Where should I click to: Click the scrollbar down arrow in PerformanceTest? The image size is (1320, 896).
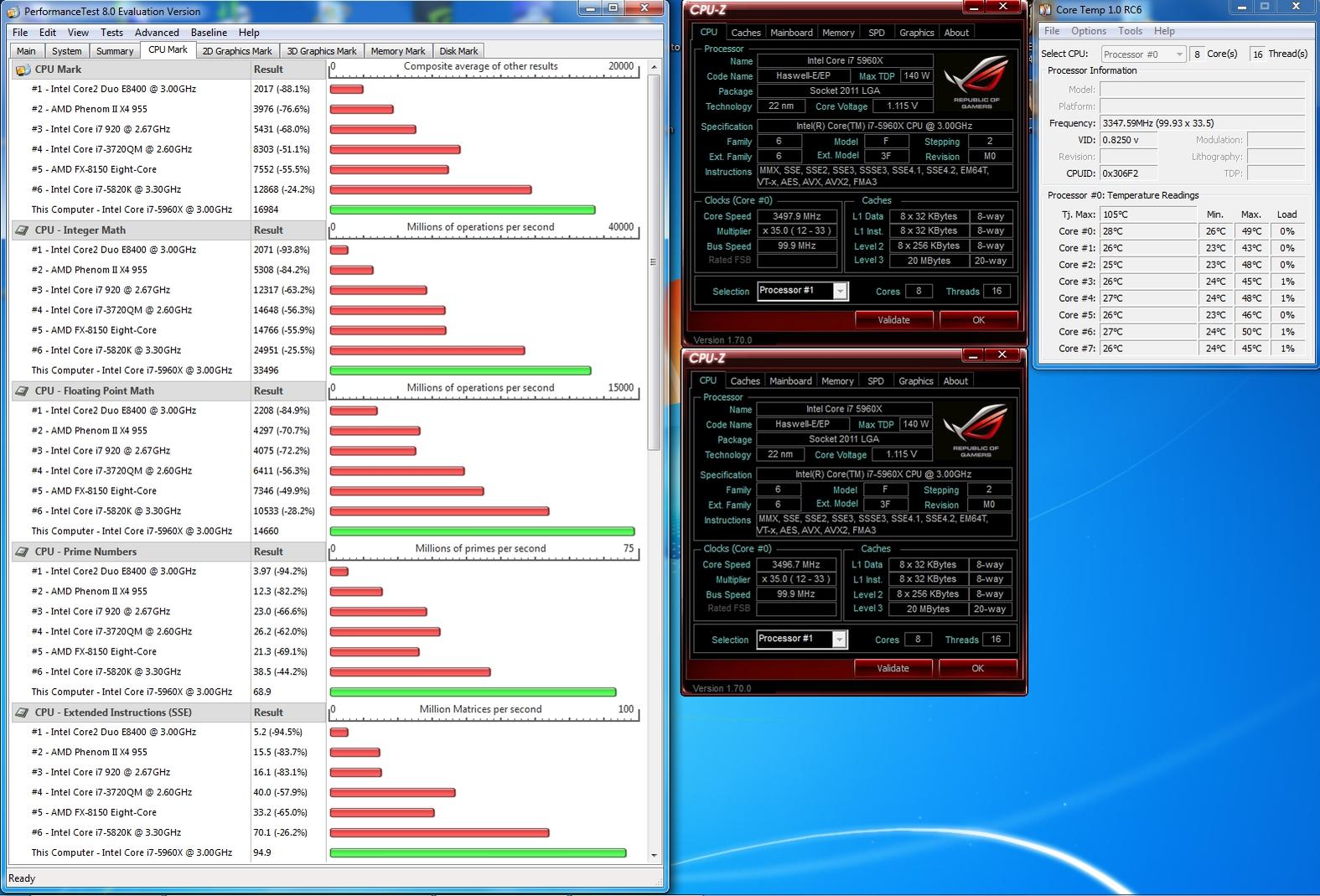[654, 856]
